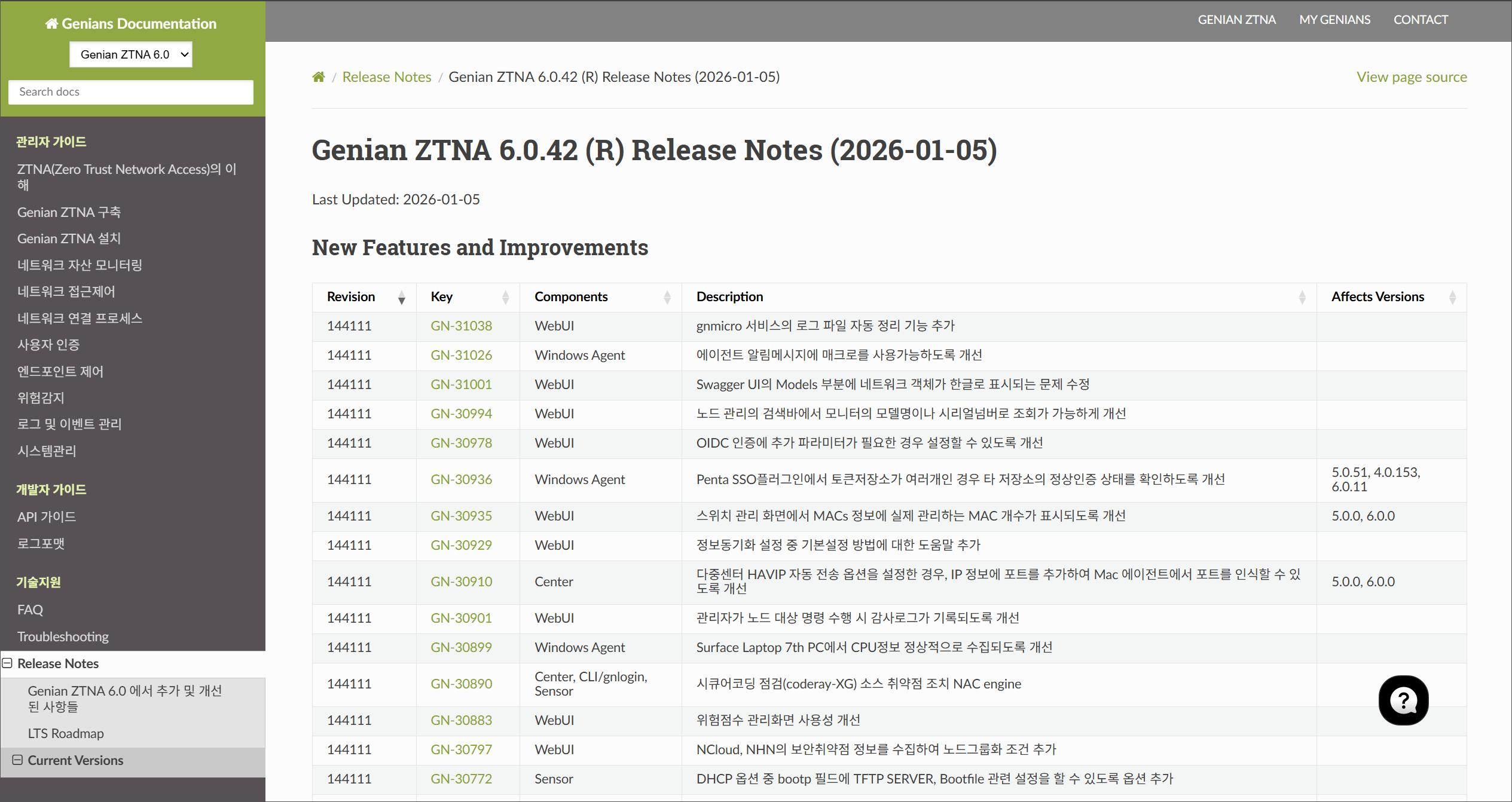
Task: Sort by Components column sort arrows
Action: pos(667,298)
